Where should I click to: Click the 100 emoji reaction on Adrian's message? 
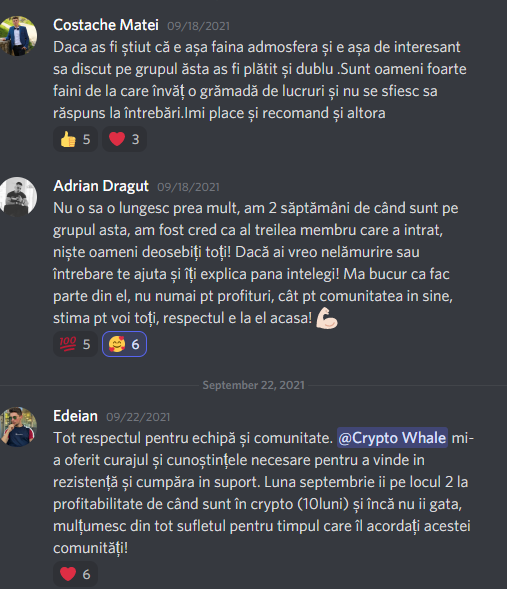click(75, 344)
